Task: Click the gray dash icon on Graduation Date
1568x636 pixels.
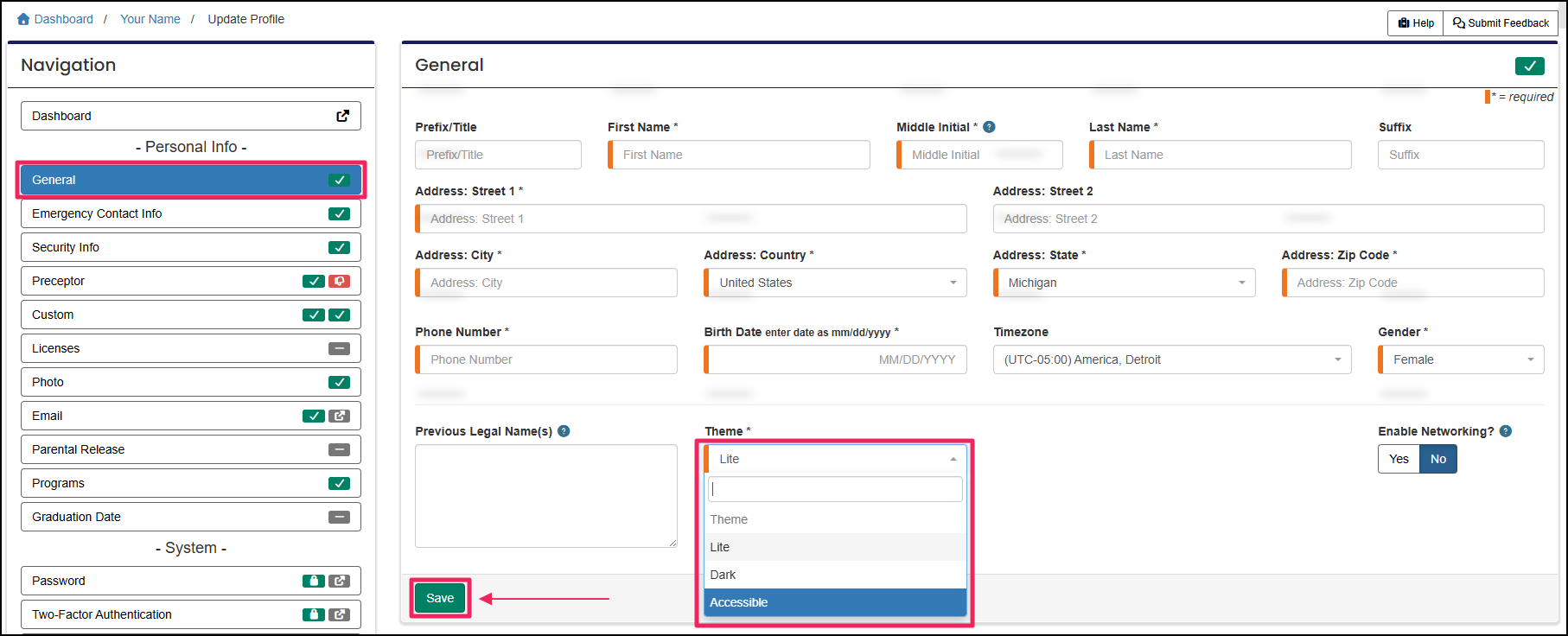Action: (x=339, y=517)
